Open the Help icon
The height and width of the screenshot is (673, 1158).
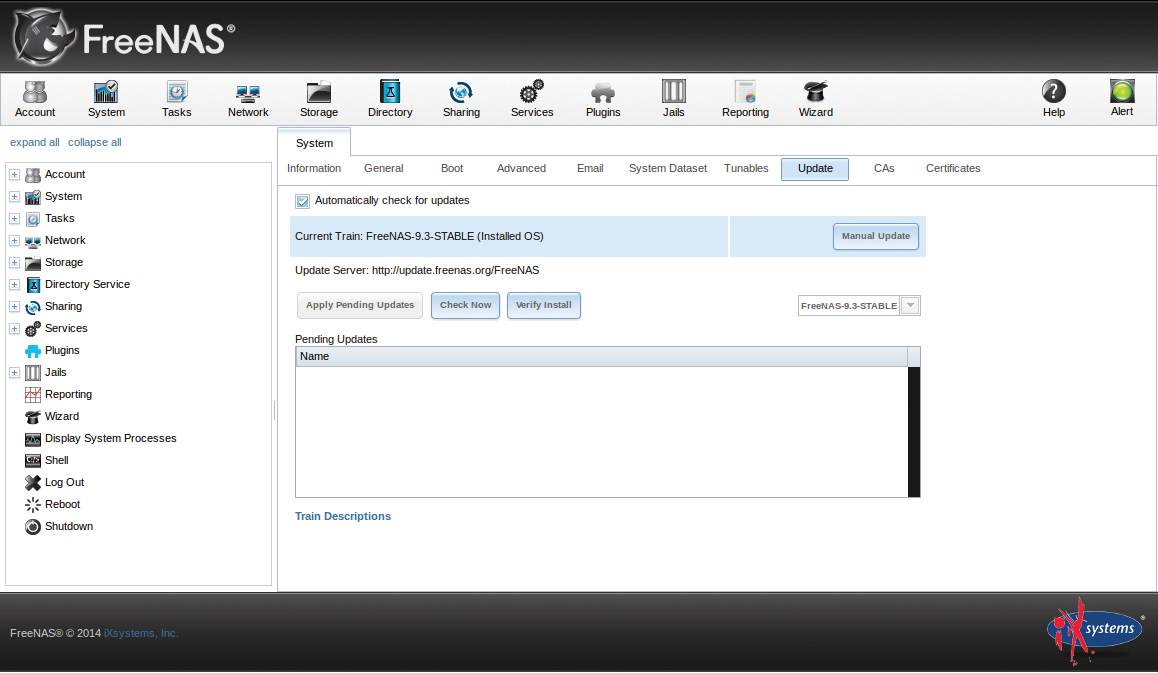point(1054,99)
